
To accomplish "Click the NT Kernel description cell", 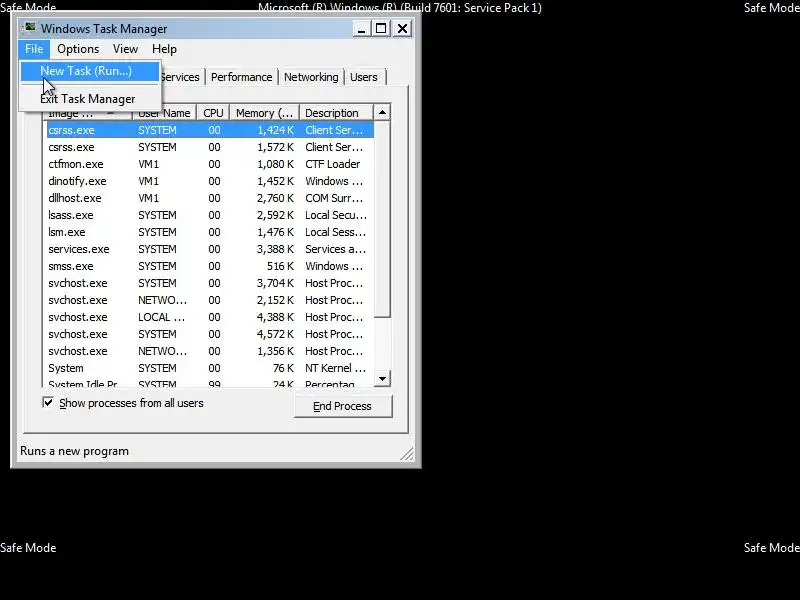I will (x=335, y=368).
